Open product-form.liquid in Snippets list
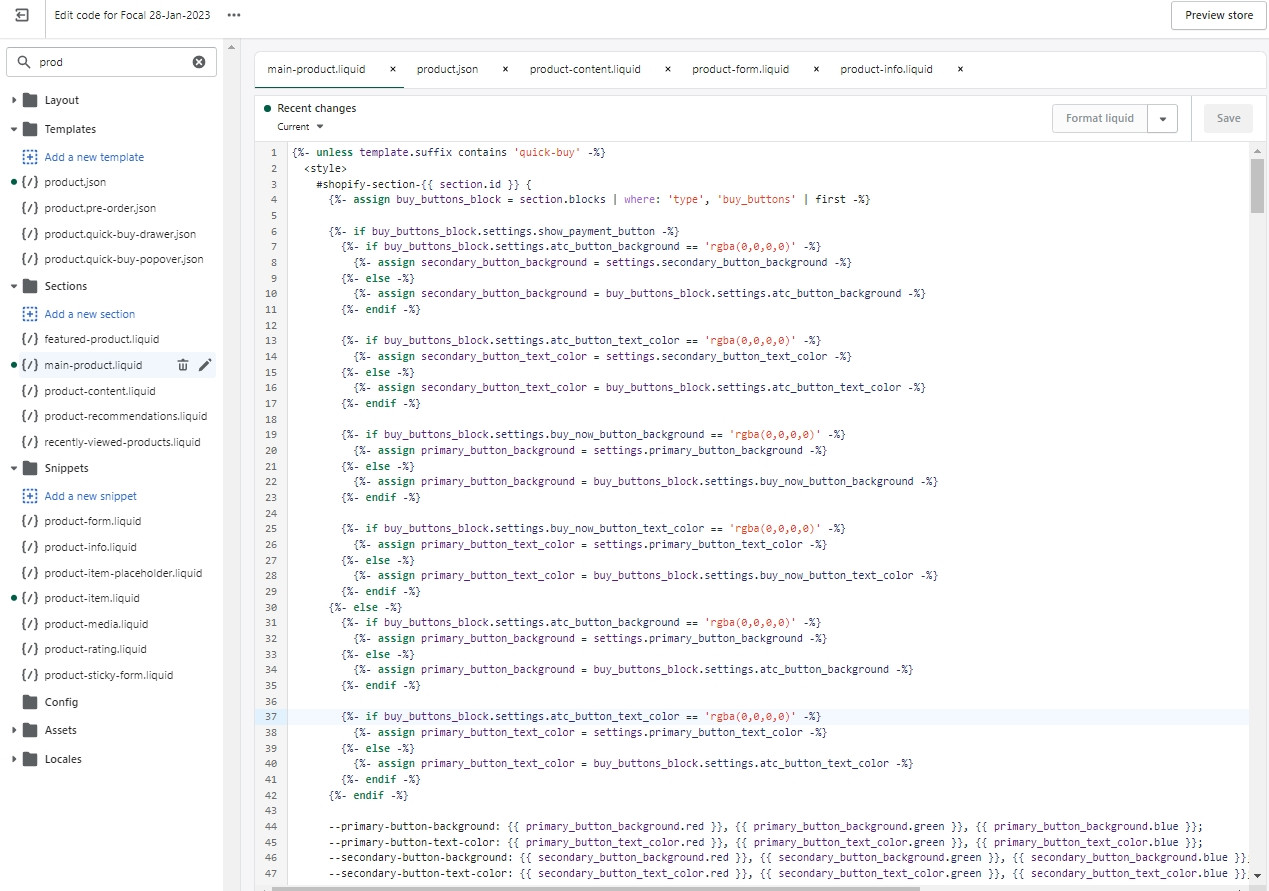Screen dimensions: 1269x891 (x=93, y=521)
